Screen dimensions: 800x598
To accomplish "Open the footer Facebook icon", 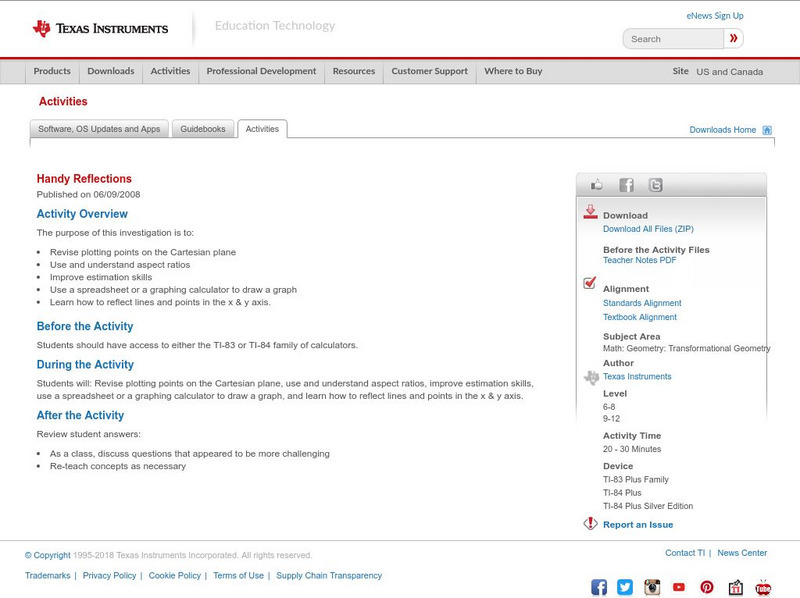I will coord(599,587).
